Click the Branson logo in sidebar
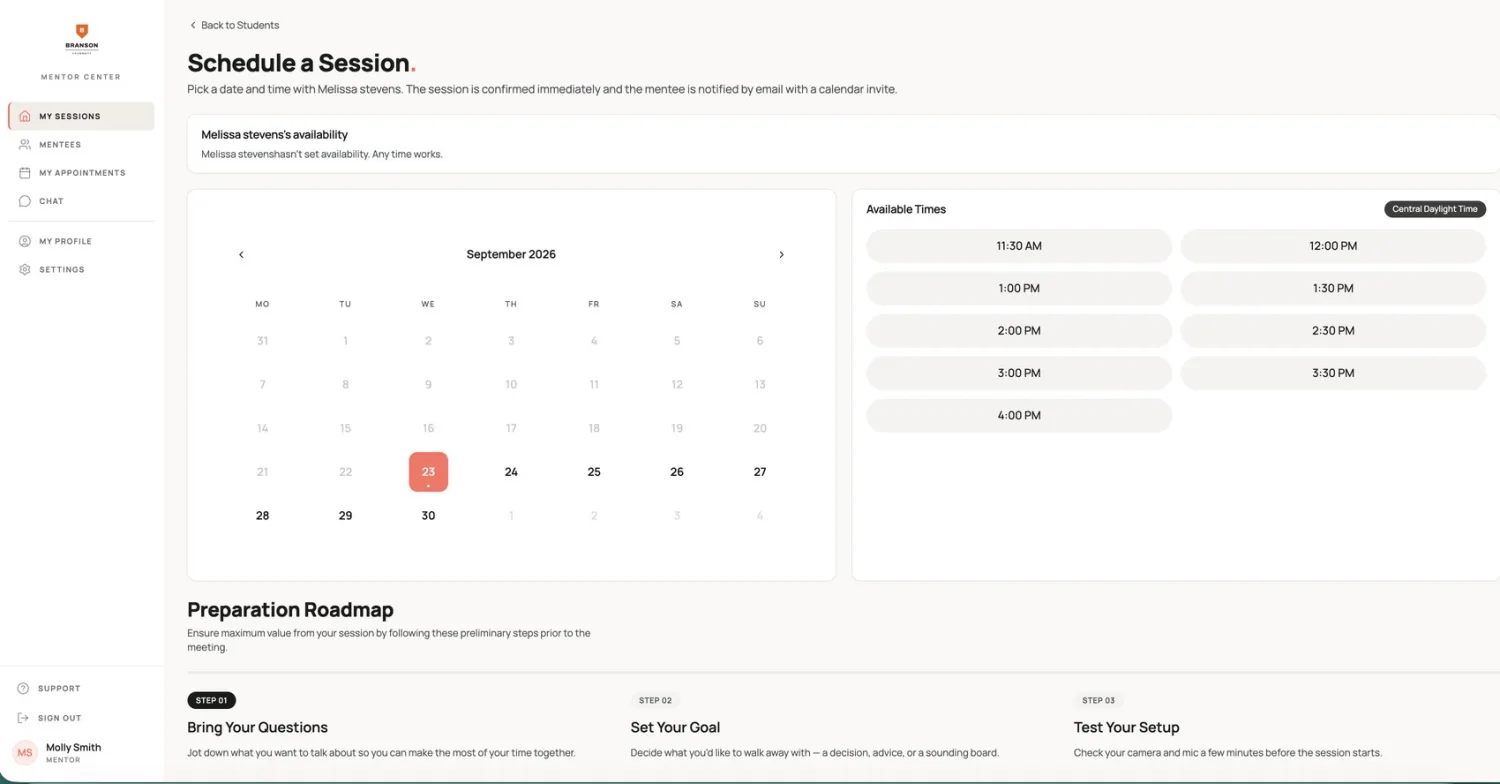The image size is (1500, 784). (81, 39)
